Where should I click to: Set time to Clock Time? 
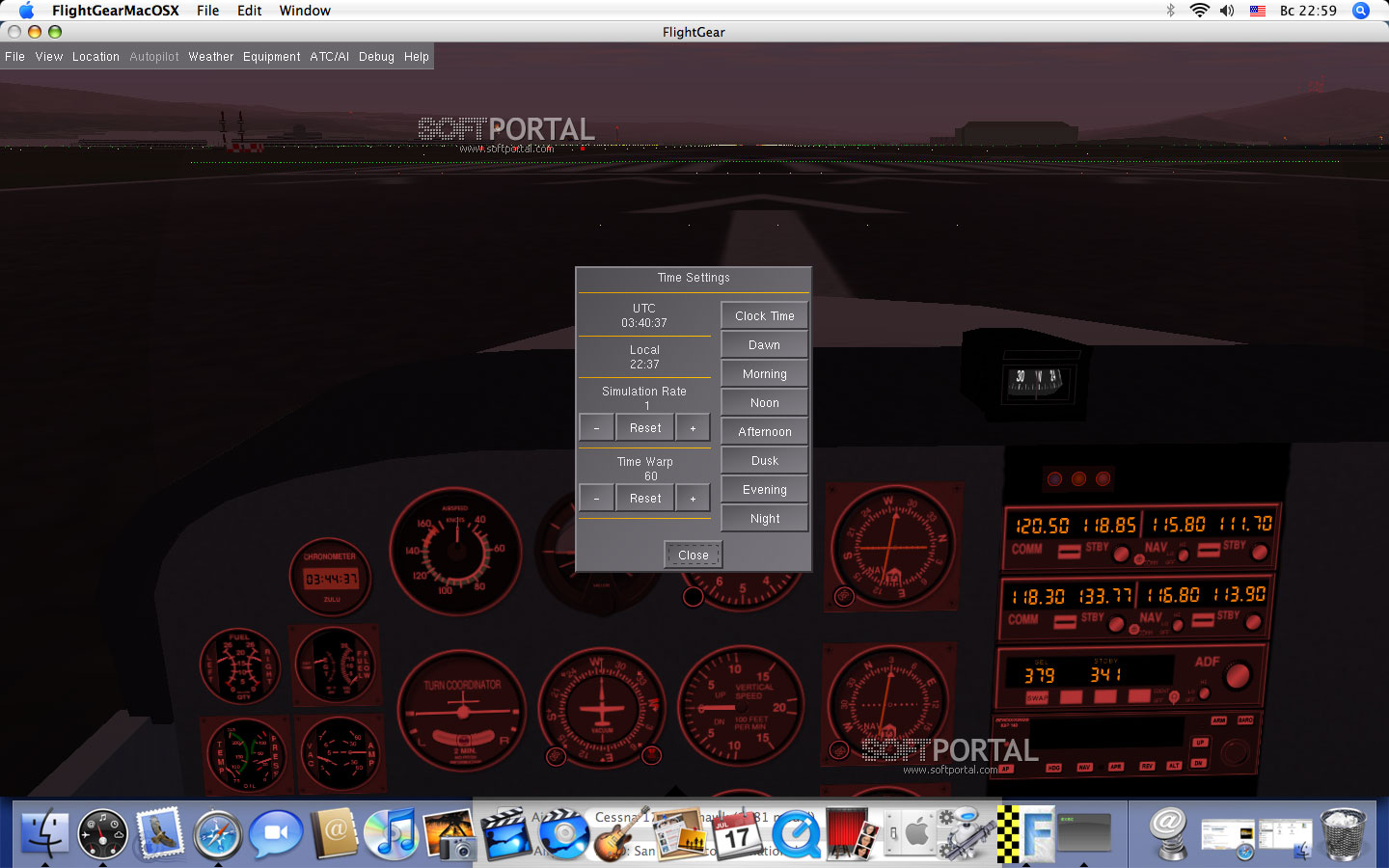[x=764, y=315]
